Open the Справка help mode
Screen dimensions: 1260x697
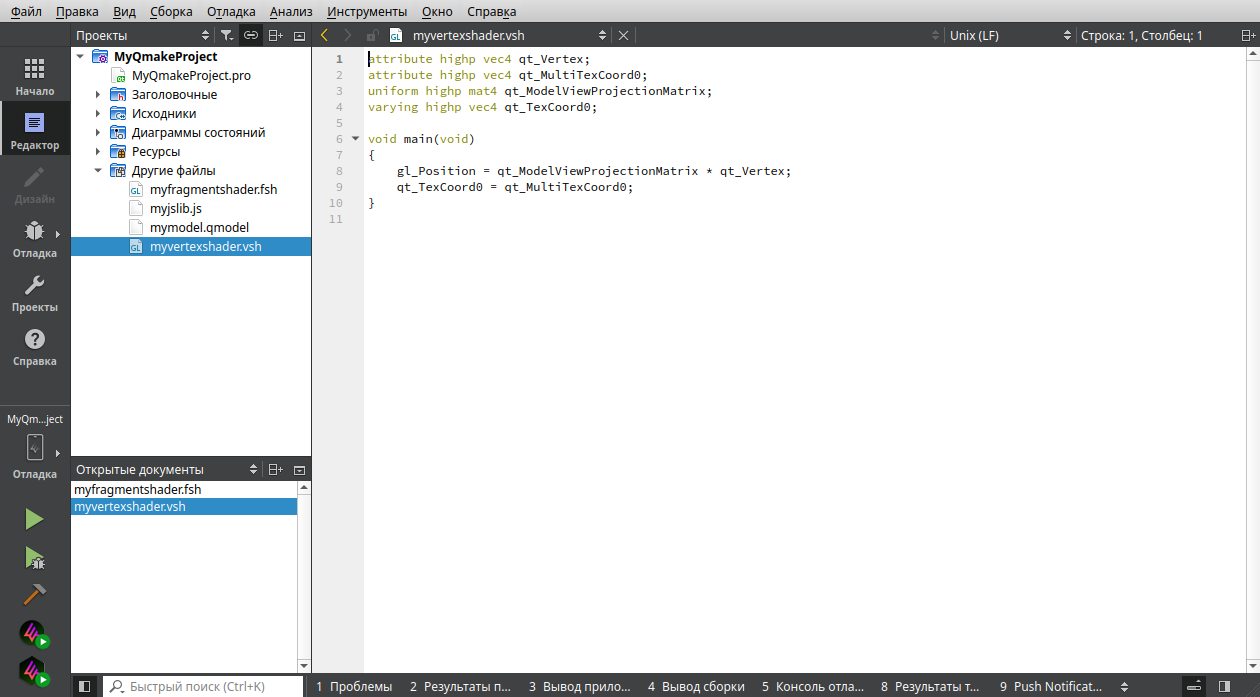[35, 347]
